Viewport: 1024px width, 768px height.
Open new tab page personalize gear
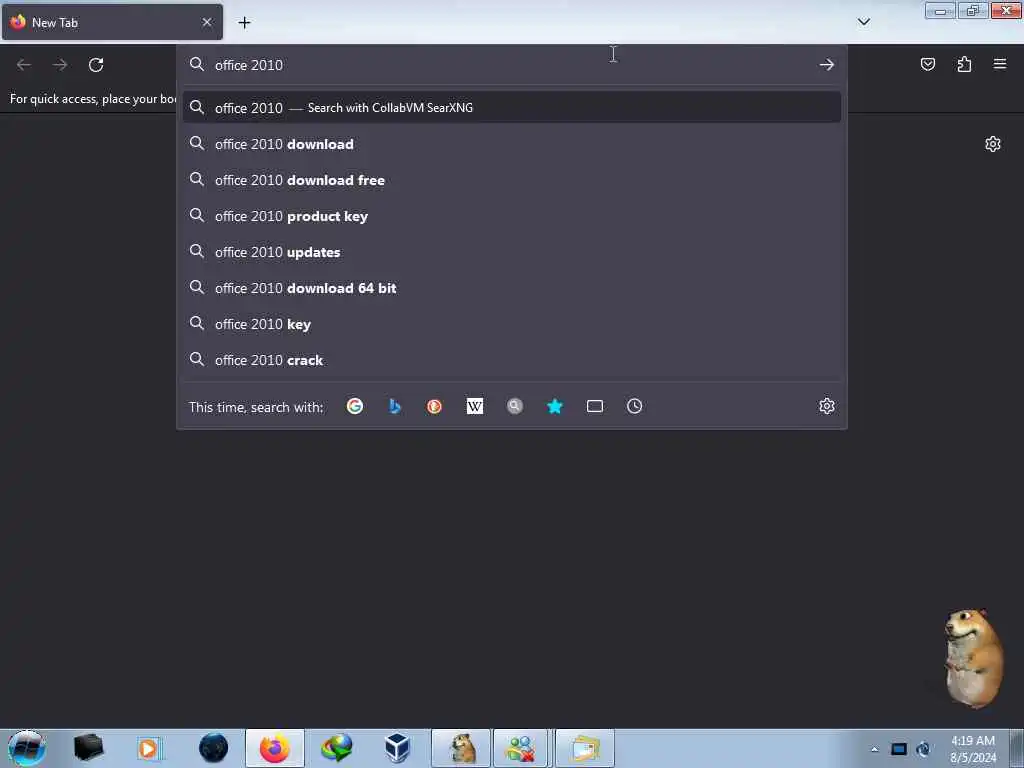[993, 144]
